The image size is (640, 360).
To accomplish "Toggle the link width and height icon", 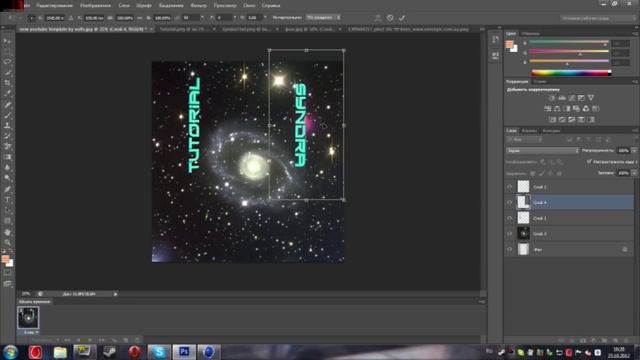I will click(140, 18).
